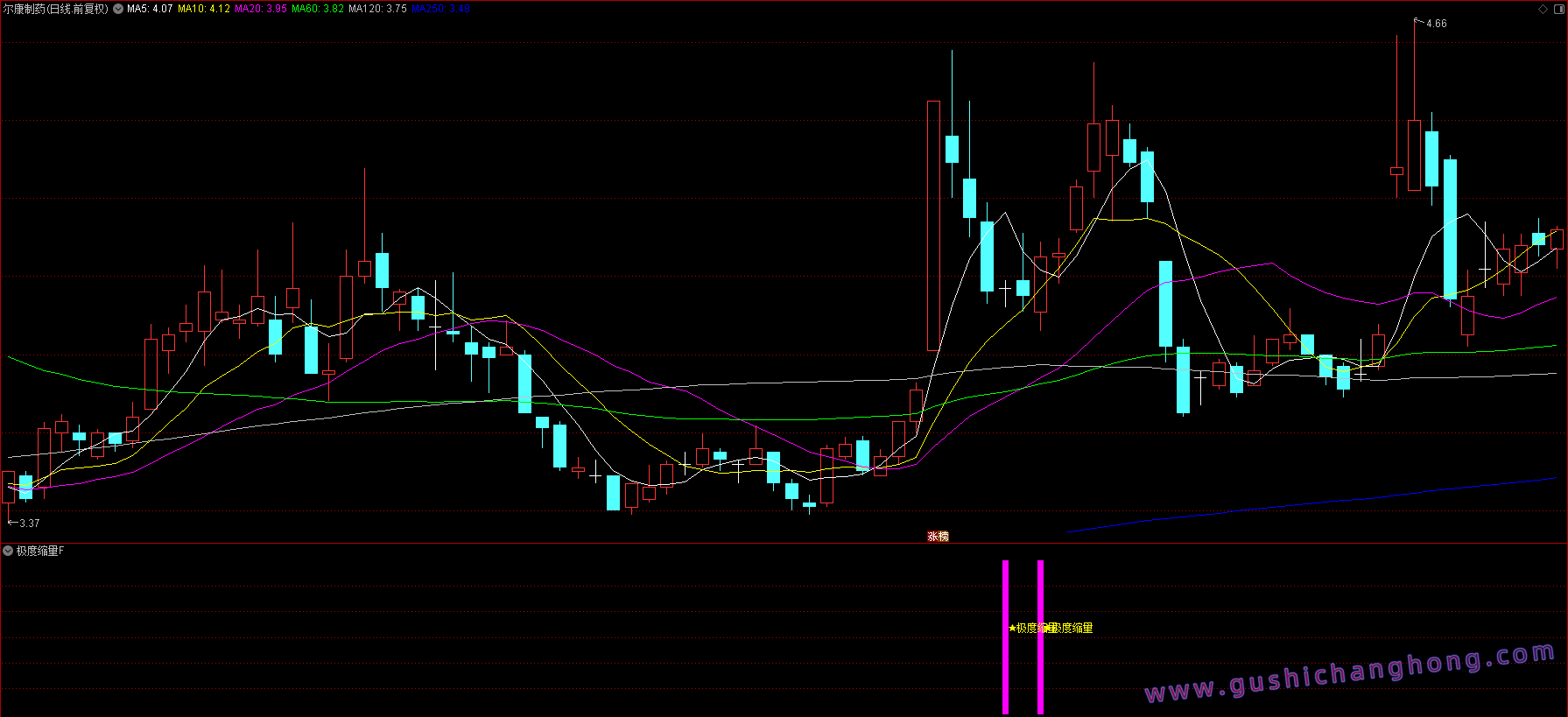Click the 极度缩量F indicator name
1568x717 pixels.
[40, 551]
